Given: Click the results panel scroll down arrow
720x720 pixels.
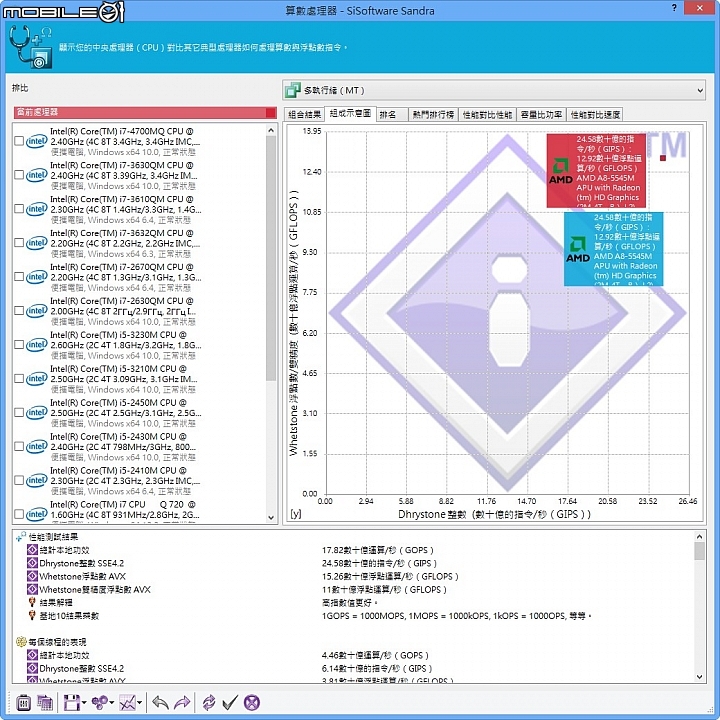Looking at the screenshot, I should 699,676.
